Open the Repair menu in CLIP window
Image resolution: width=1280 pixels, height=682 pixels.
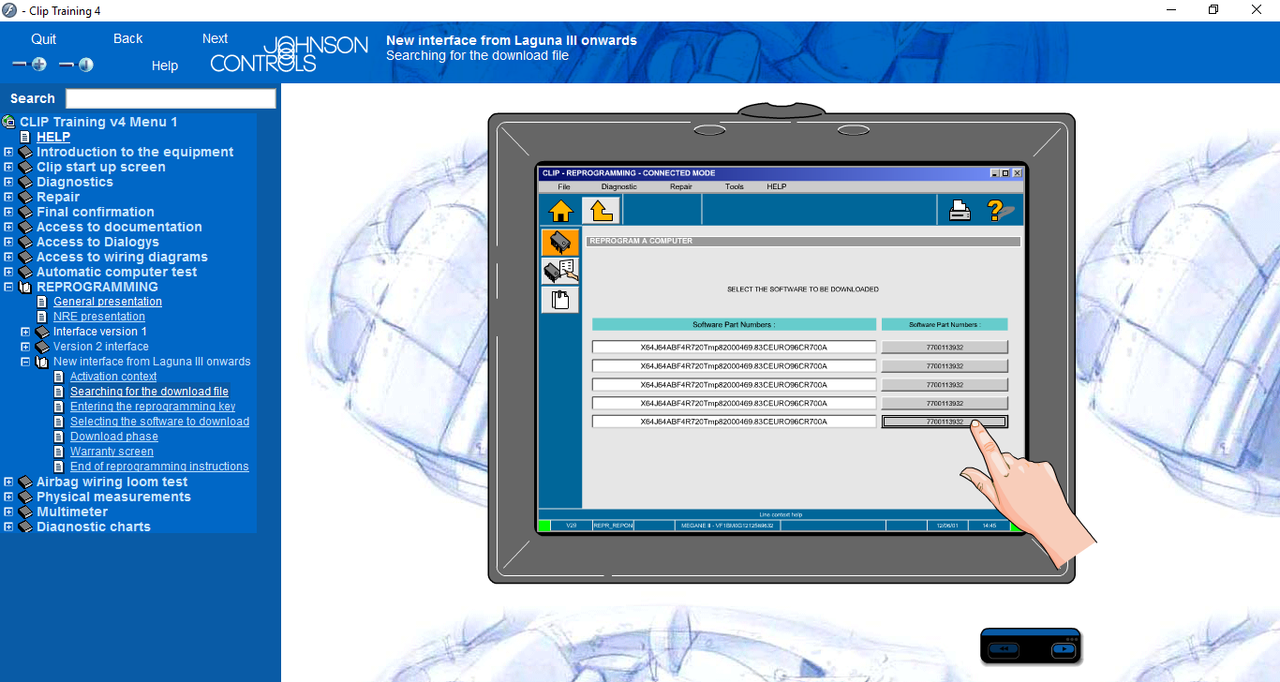(x=681, y=187)
